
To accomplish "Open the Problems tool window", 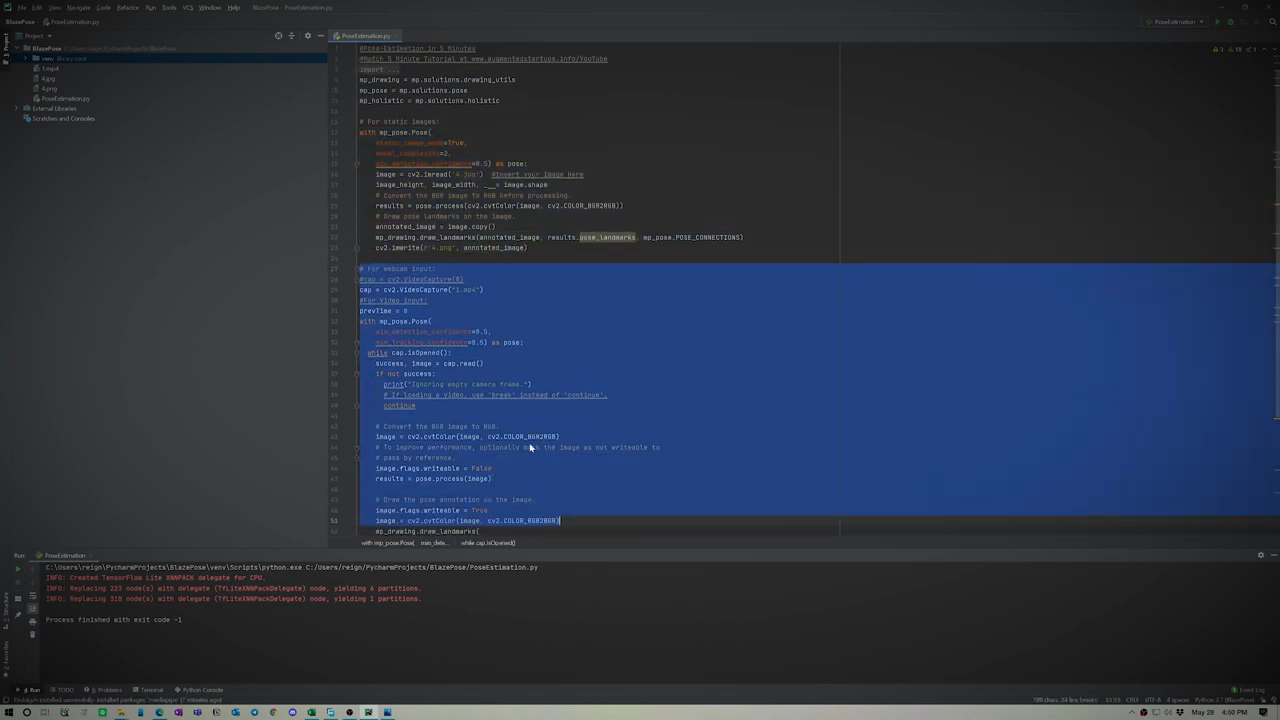I will point(105,690).
